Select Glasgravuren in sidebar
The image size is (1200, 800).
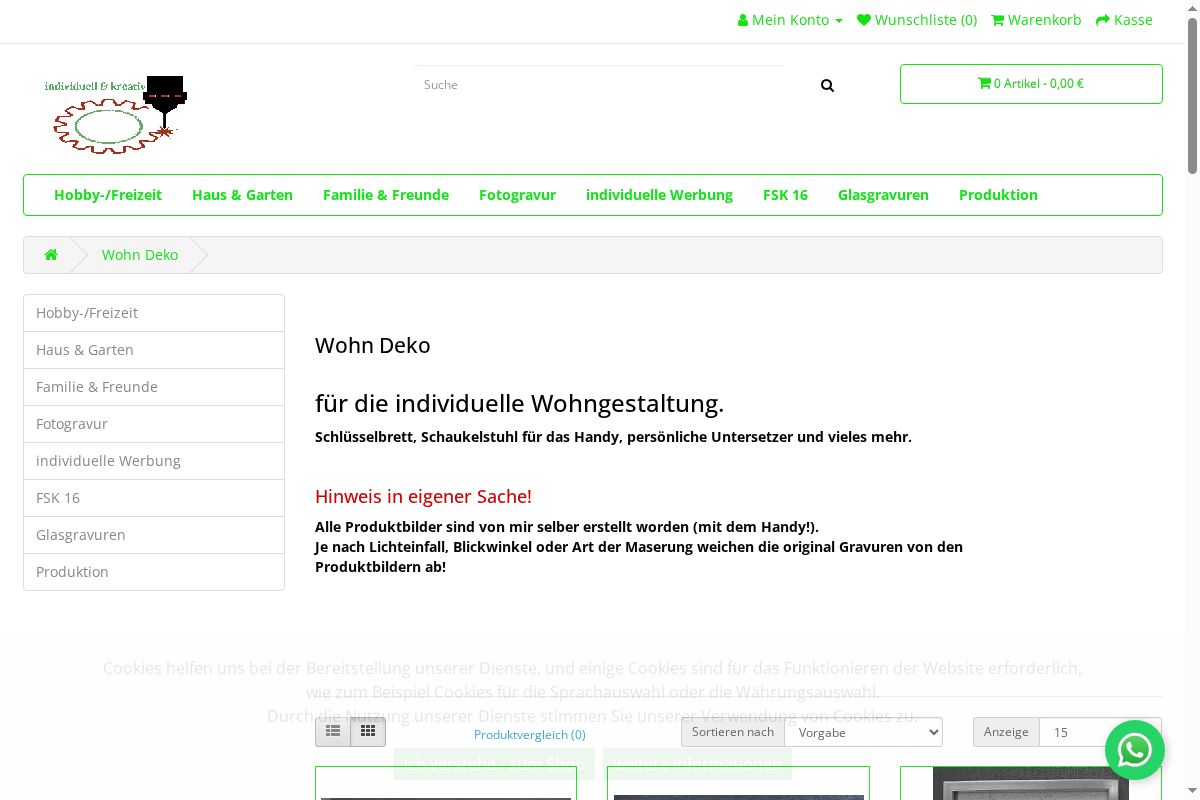(154, 535)
